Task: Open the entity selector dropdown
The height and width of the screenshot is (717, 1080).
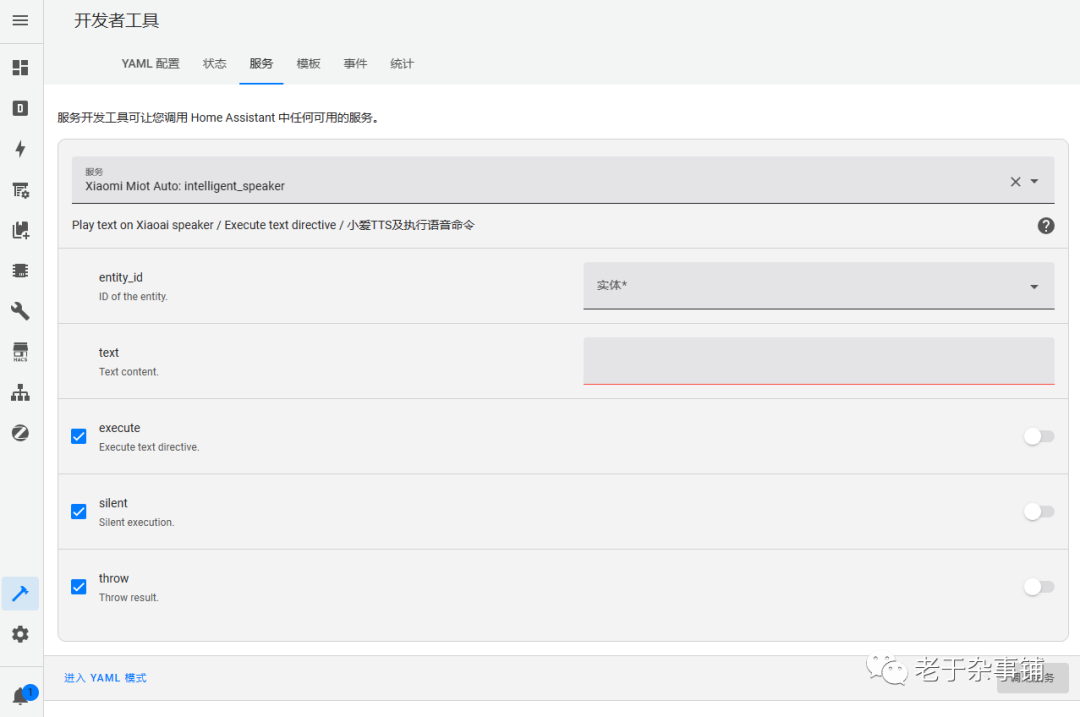Action: coord(818,286)
